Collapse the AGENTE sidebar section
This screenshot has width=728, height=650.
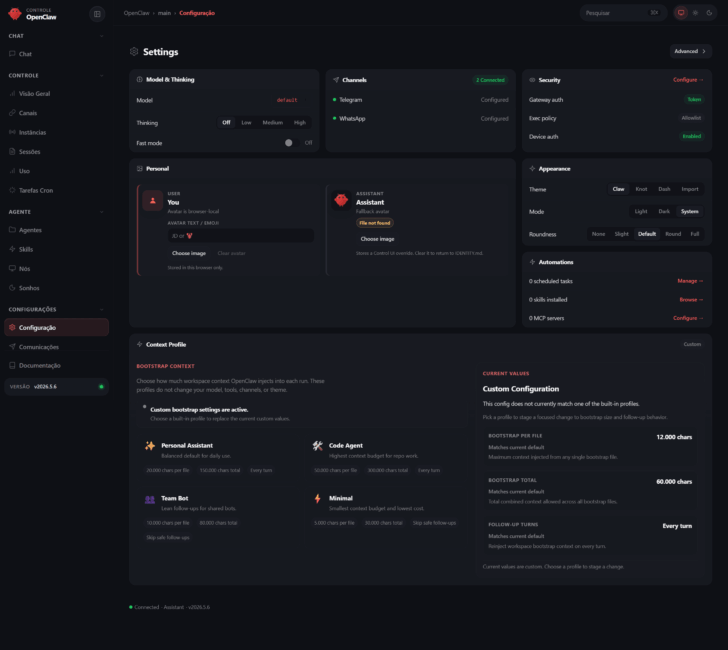click(102, 212)
